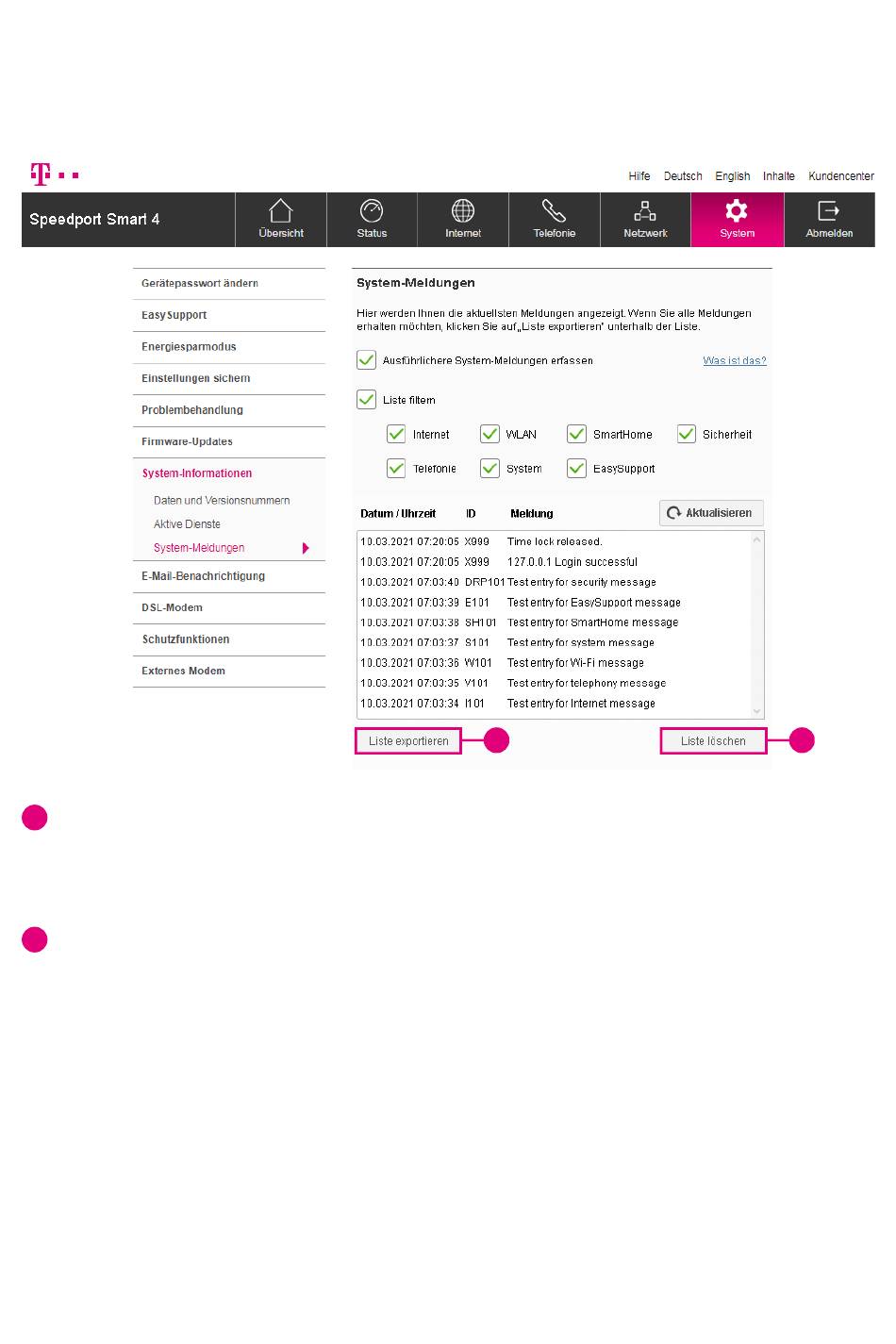Viewport: 896px width, 1344px height.
Task: Uncheck the Sicherheit filter checkbox
Action: click(x=687, y=434)
